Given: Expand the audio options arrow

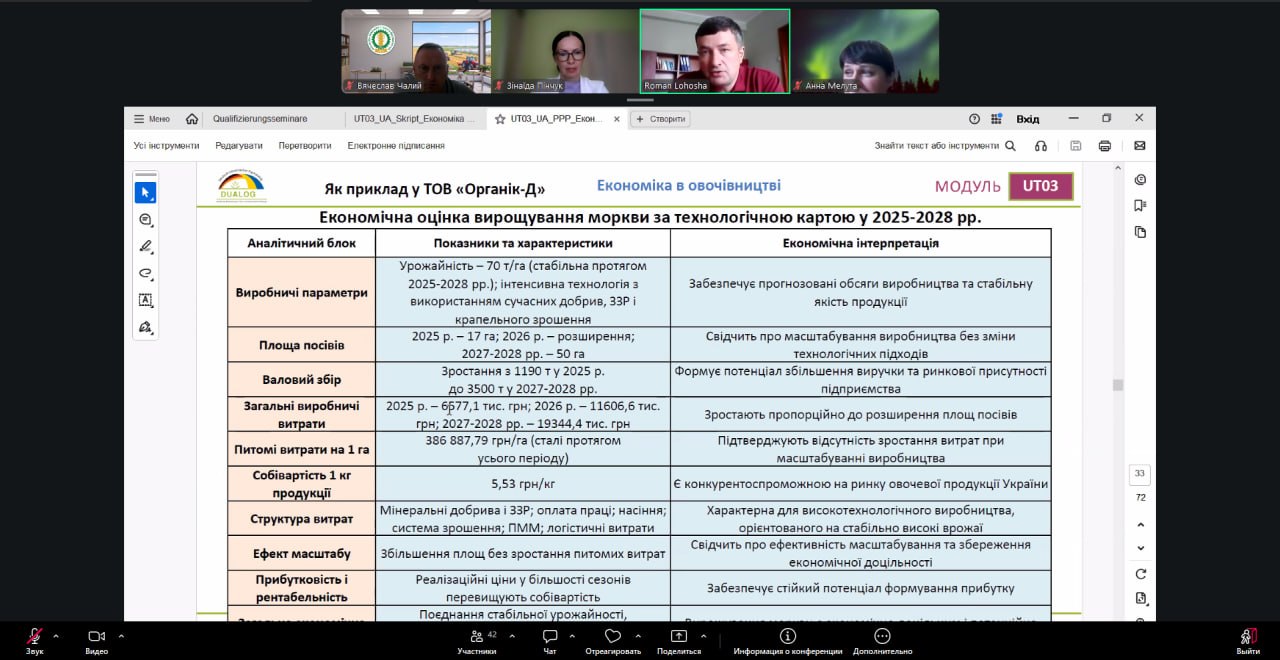Looking at the screenshot, I should click(56, 636).
